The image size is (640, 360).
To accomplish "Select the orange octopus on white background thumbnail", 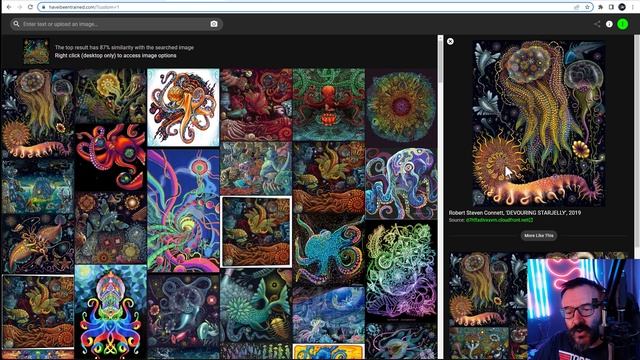I will 183,107.
